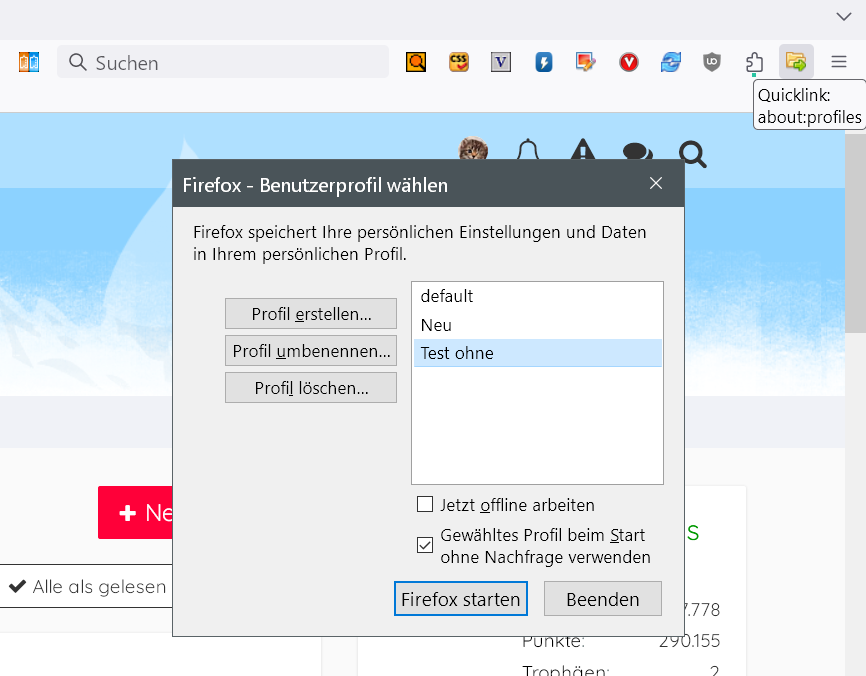Image resolution: width=866 pixels, height=676 pixels.
Task: Click the user avatar cat picture
Action: pyautogui.click(x=473, y=148)
